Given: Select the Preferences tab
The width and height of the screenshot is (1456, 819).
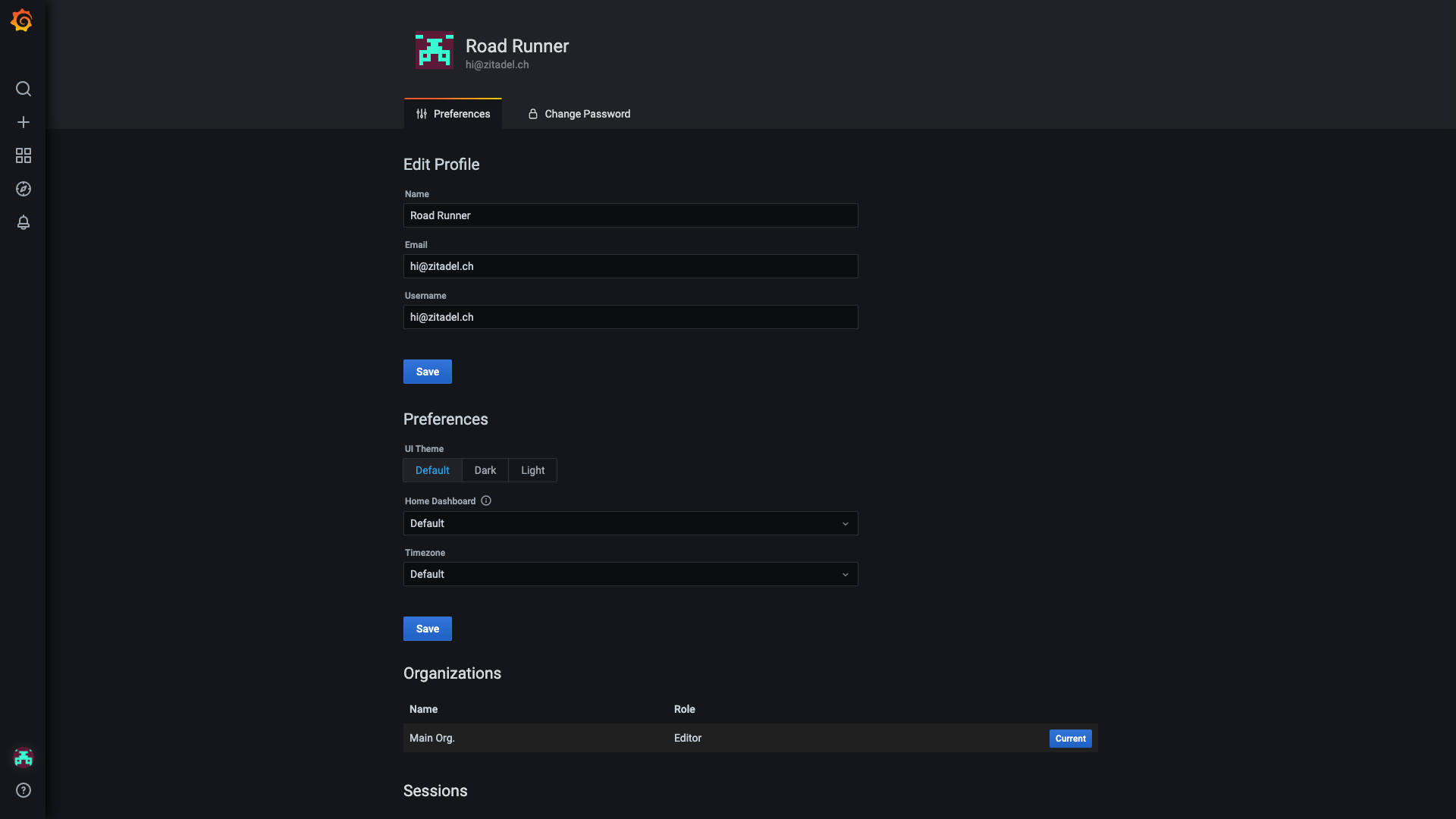Looking at the screenshot, I should tap(453, 114).
